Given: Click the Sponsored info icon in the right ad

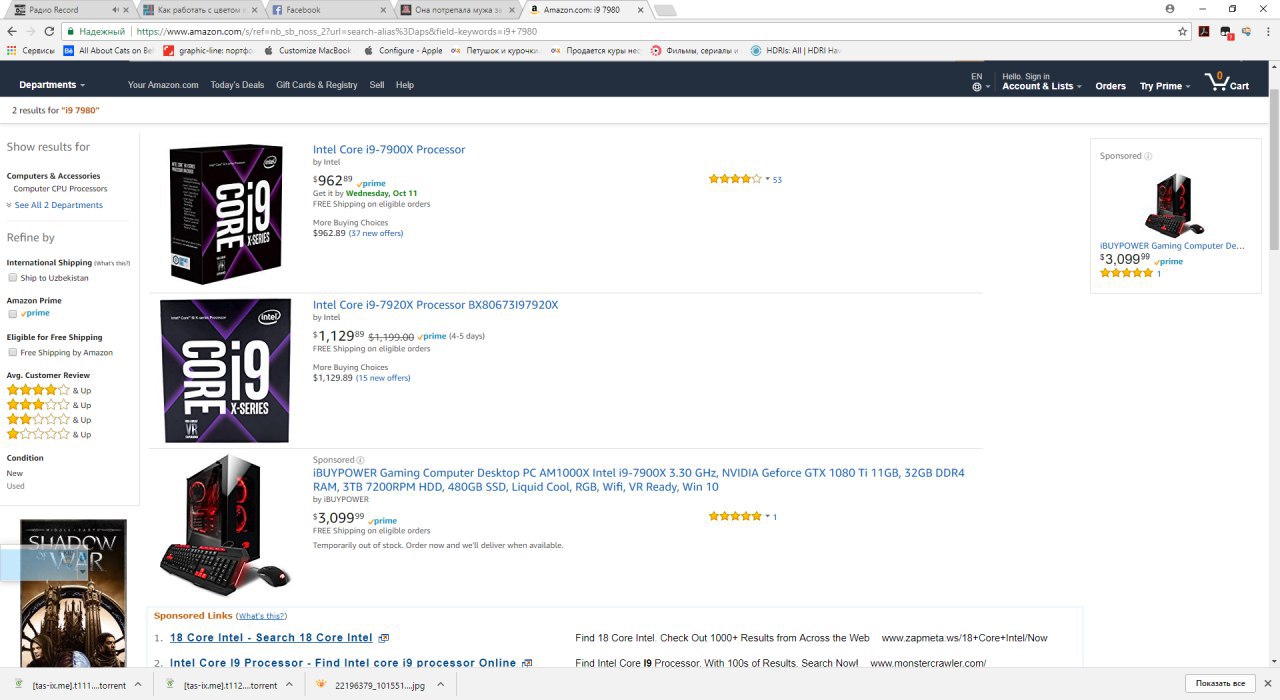Looking at the screenshot, I should point(1148,156).
